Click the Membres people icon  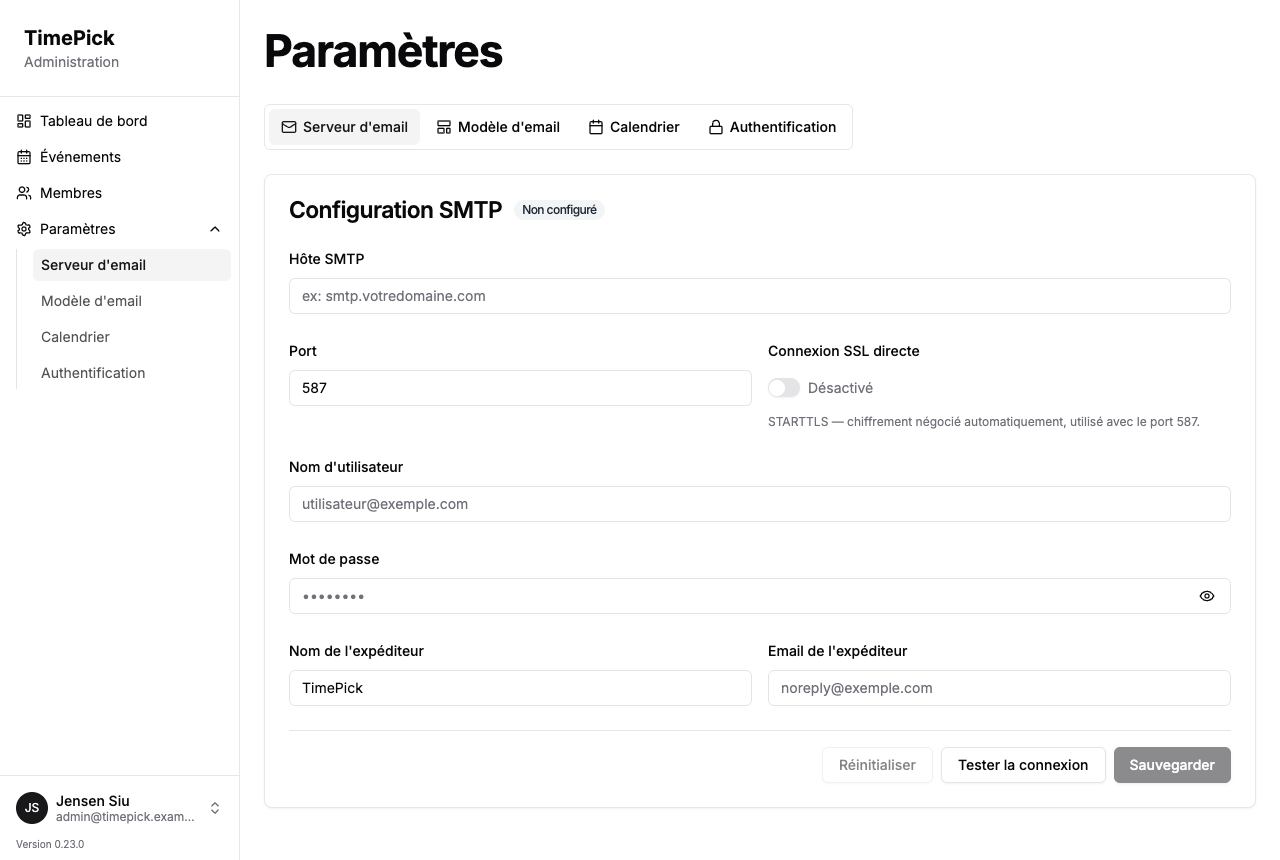24,193
